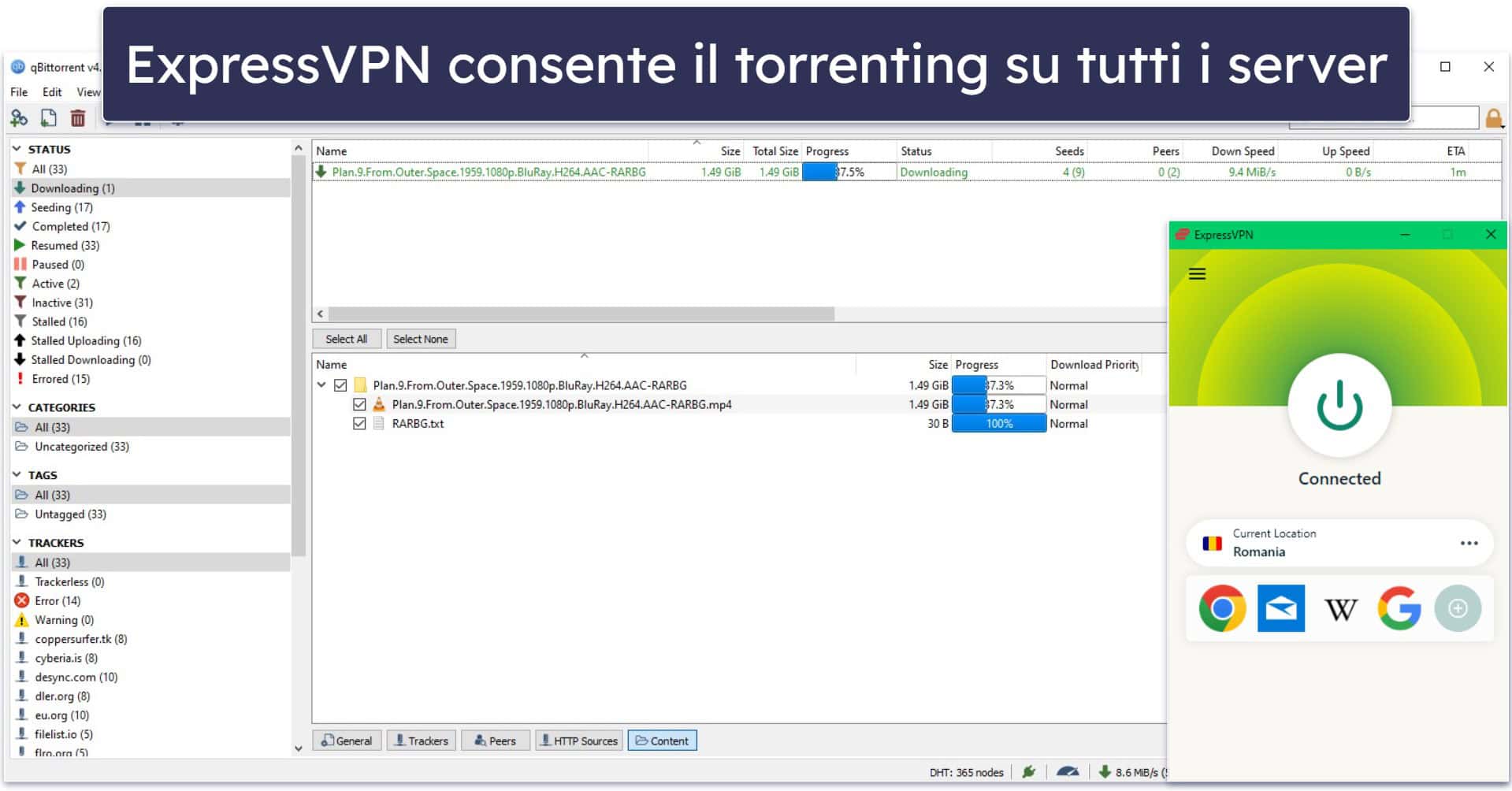Switch to the General tab
The image size is (1512, 791).
tap(347, 741)
